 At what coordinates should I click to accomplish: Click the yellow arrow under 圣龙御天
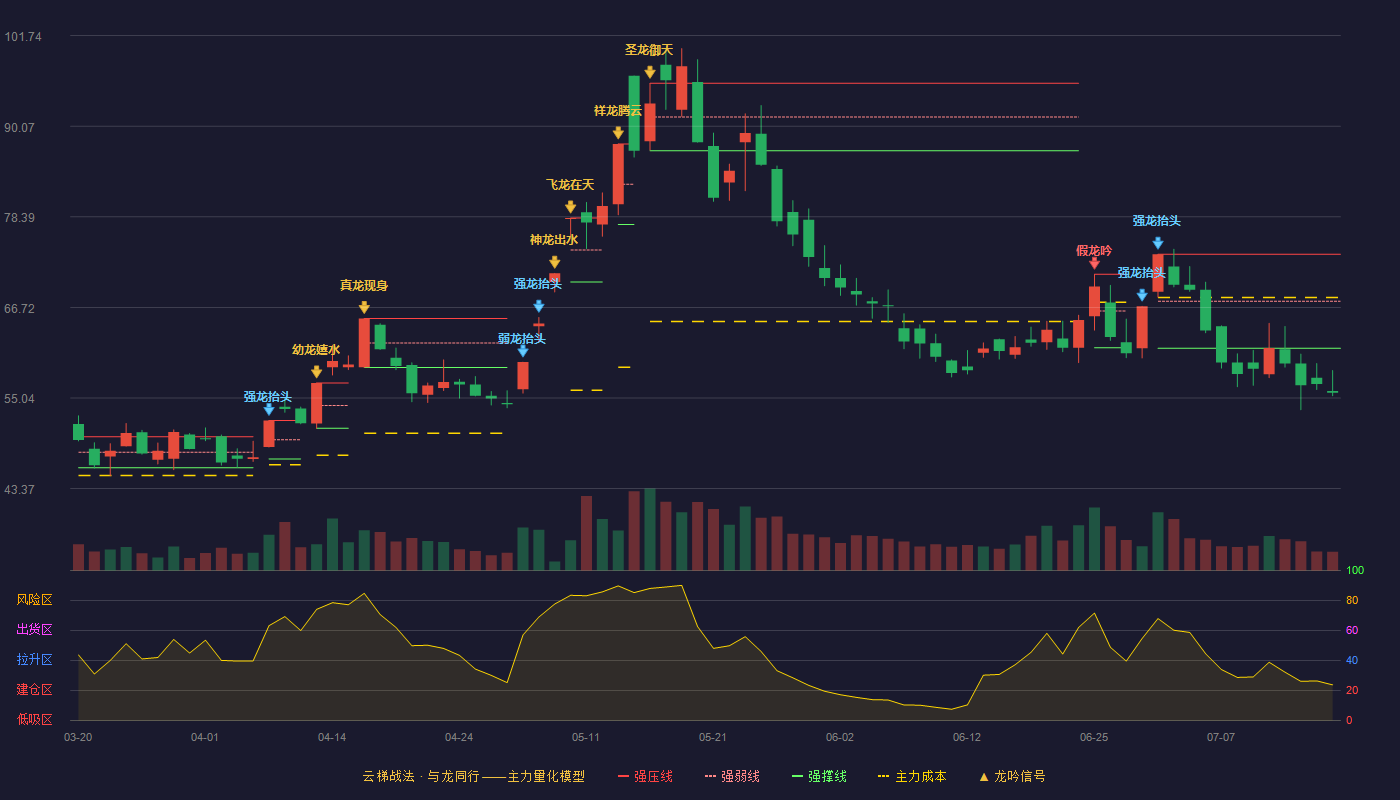pyautogui.click(x=650, y=72)
